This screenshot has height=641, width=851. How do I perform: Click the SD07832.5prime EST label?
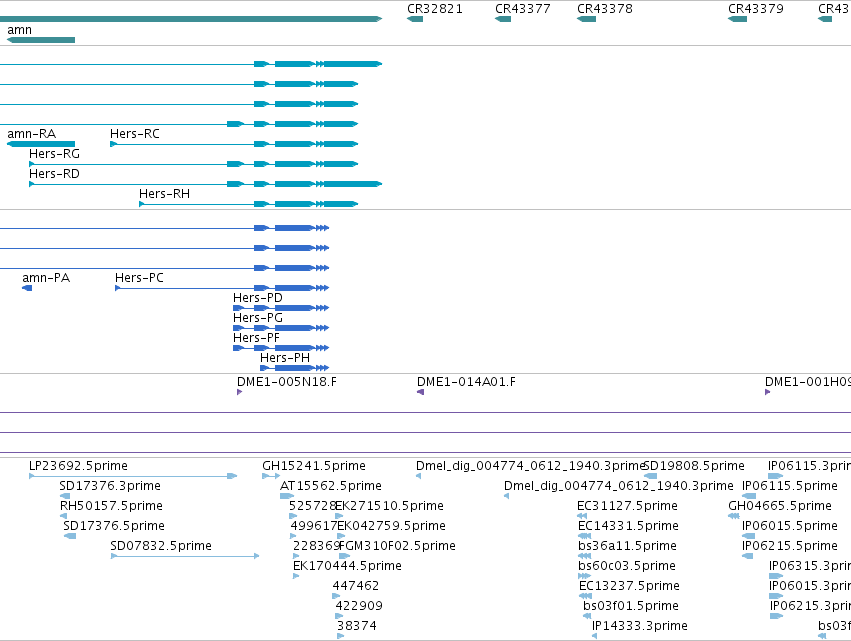coord(161,546)
